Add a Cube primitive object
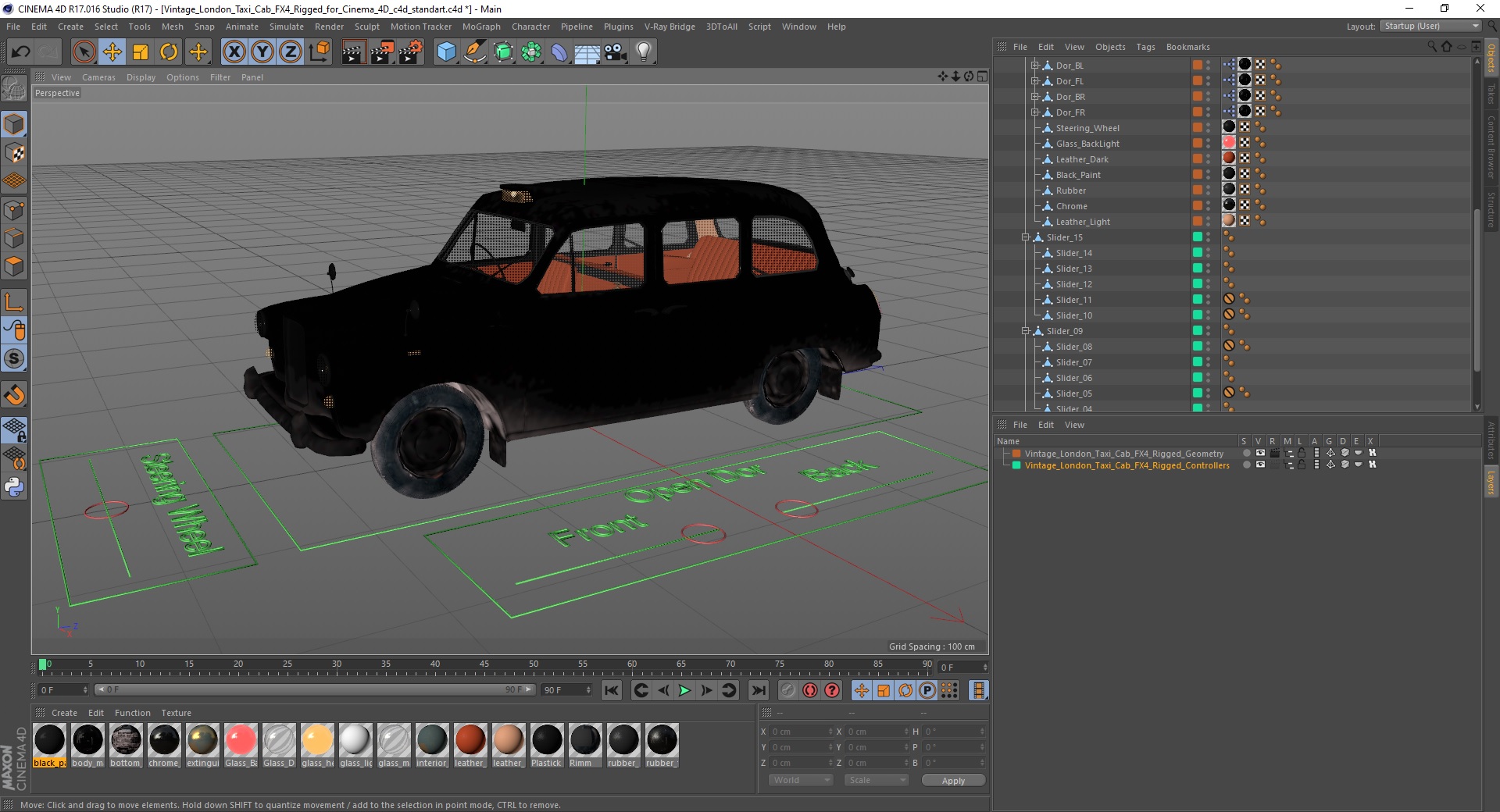Screen dimensions: 1500x812 [446, 52]
